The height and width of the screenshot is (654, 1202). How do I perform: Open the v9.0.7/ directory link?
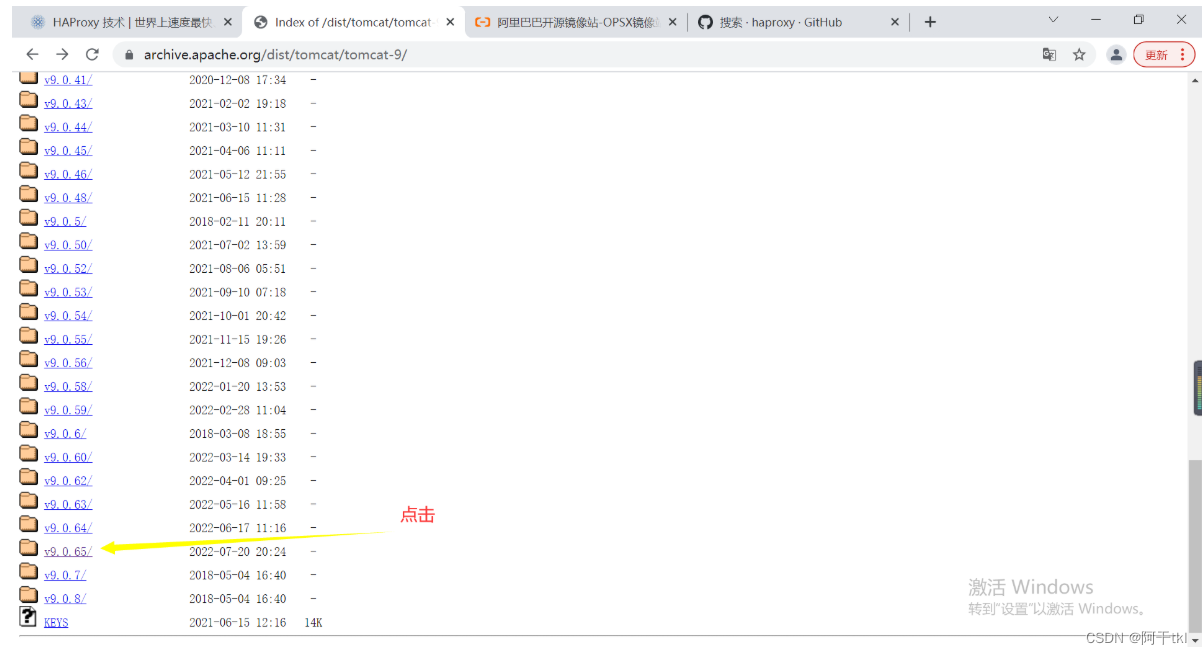[65, 576]
